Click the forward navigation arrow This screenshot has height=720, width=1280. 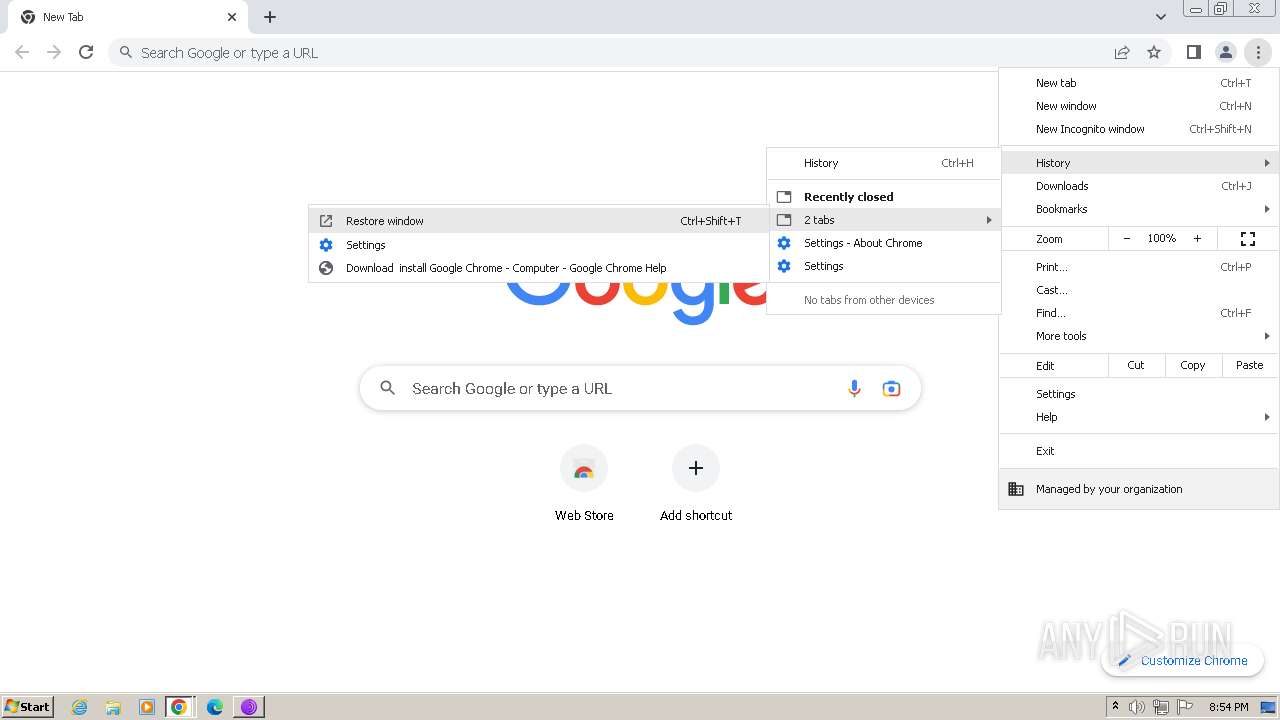coord(54,52)
